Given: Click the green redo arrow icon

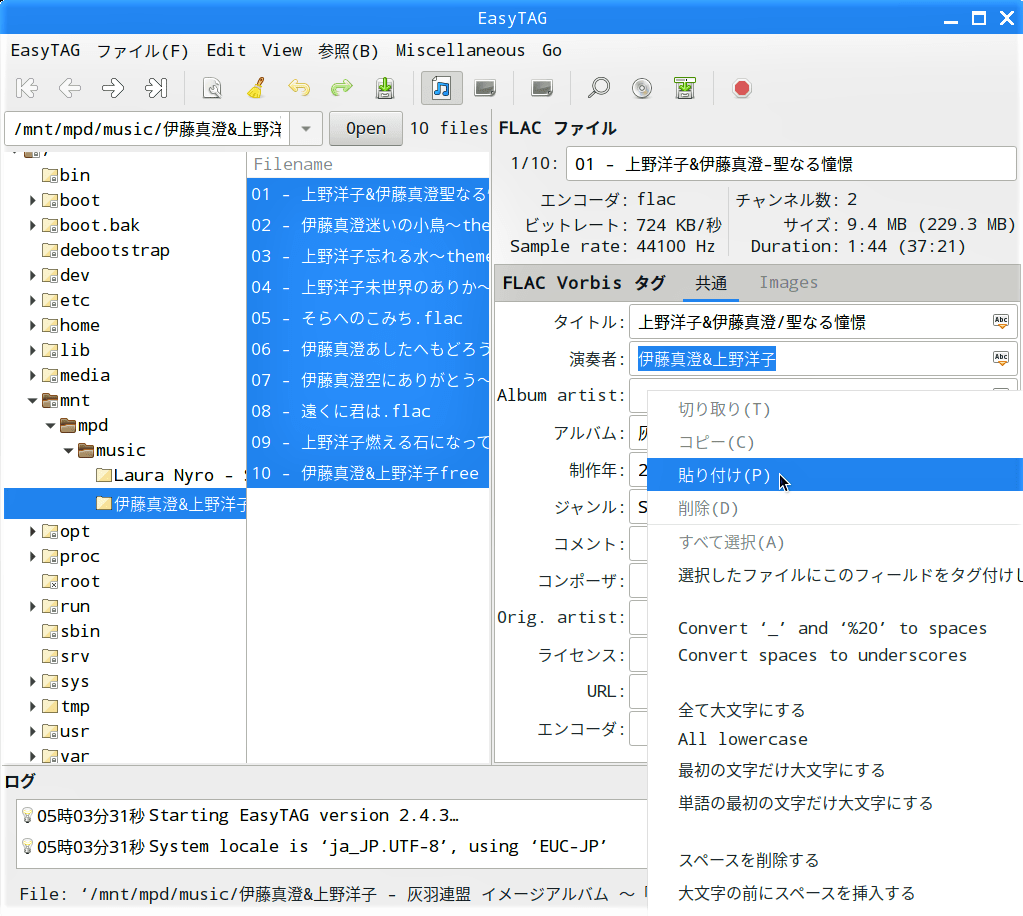Looking at the screenshot, I should (342, 88).
